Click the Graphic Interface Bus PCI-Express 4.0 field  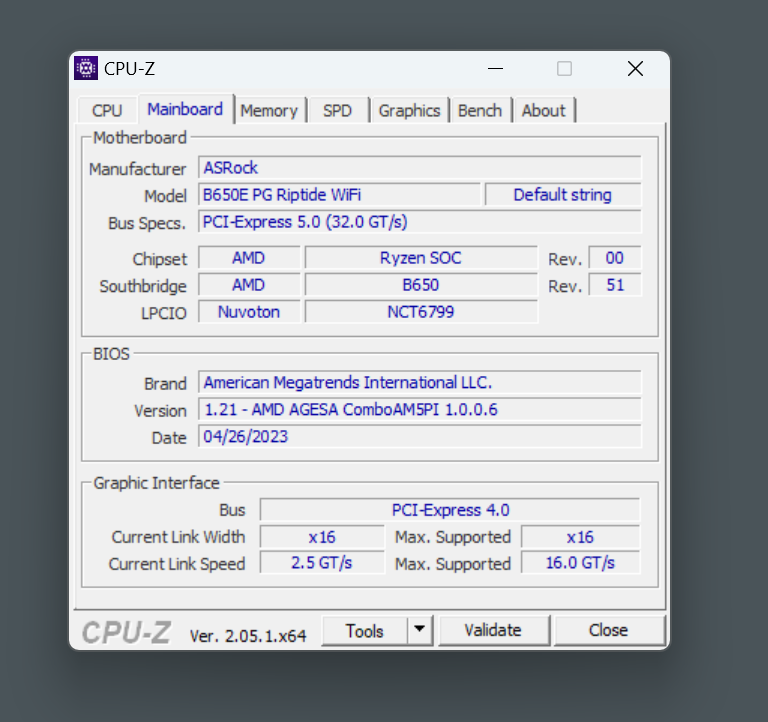click(450, 510)
